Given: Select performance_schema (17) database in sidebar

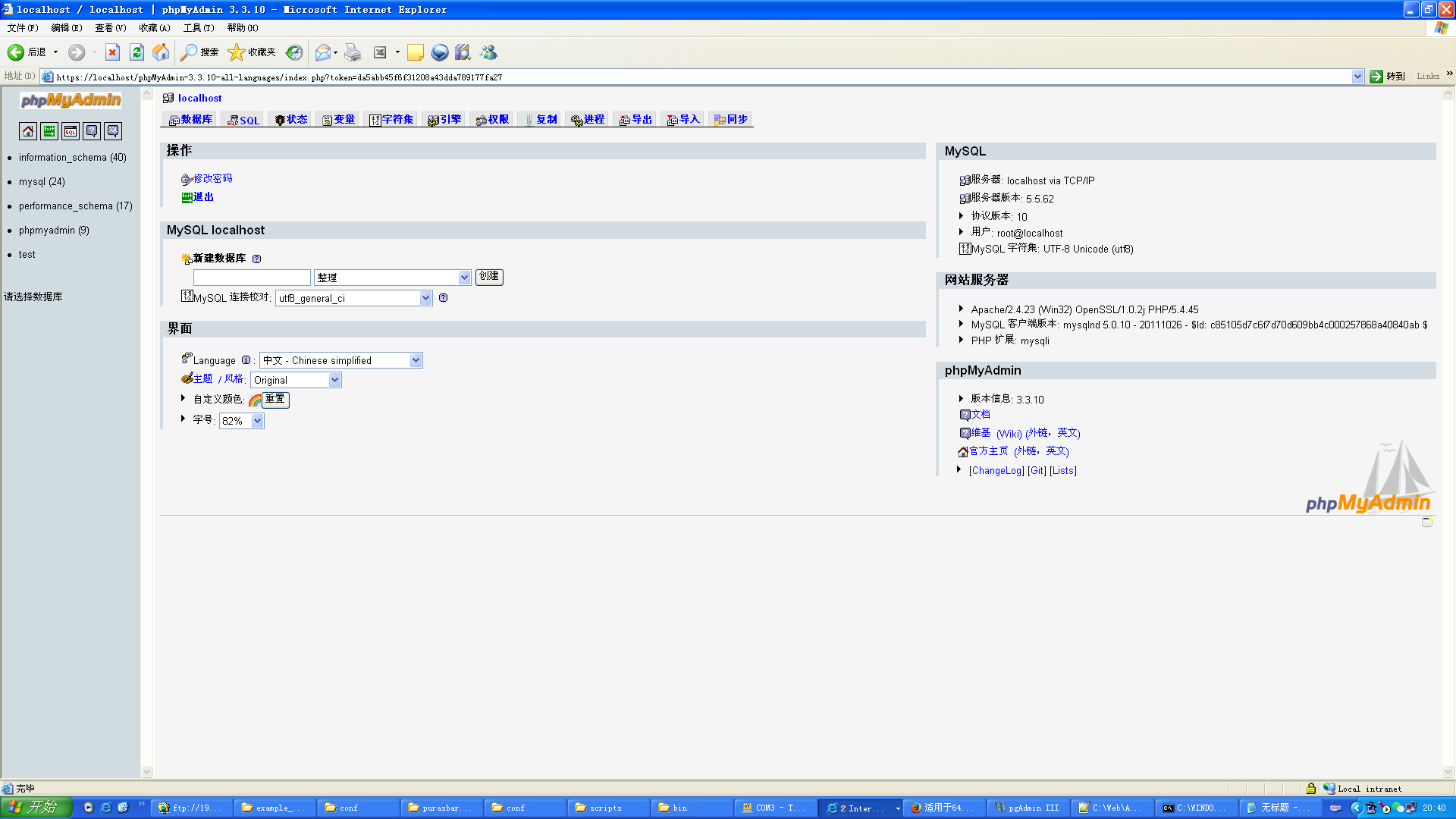Looking at the screenshot, I should click(x=76, y=206).
